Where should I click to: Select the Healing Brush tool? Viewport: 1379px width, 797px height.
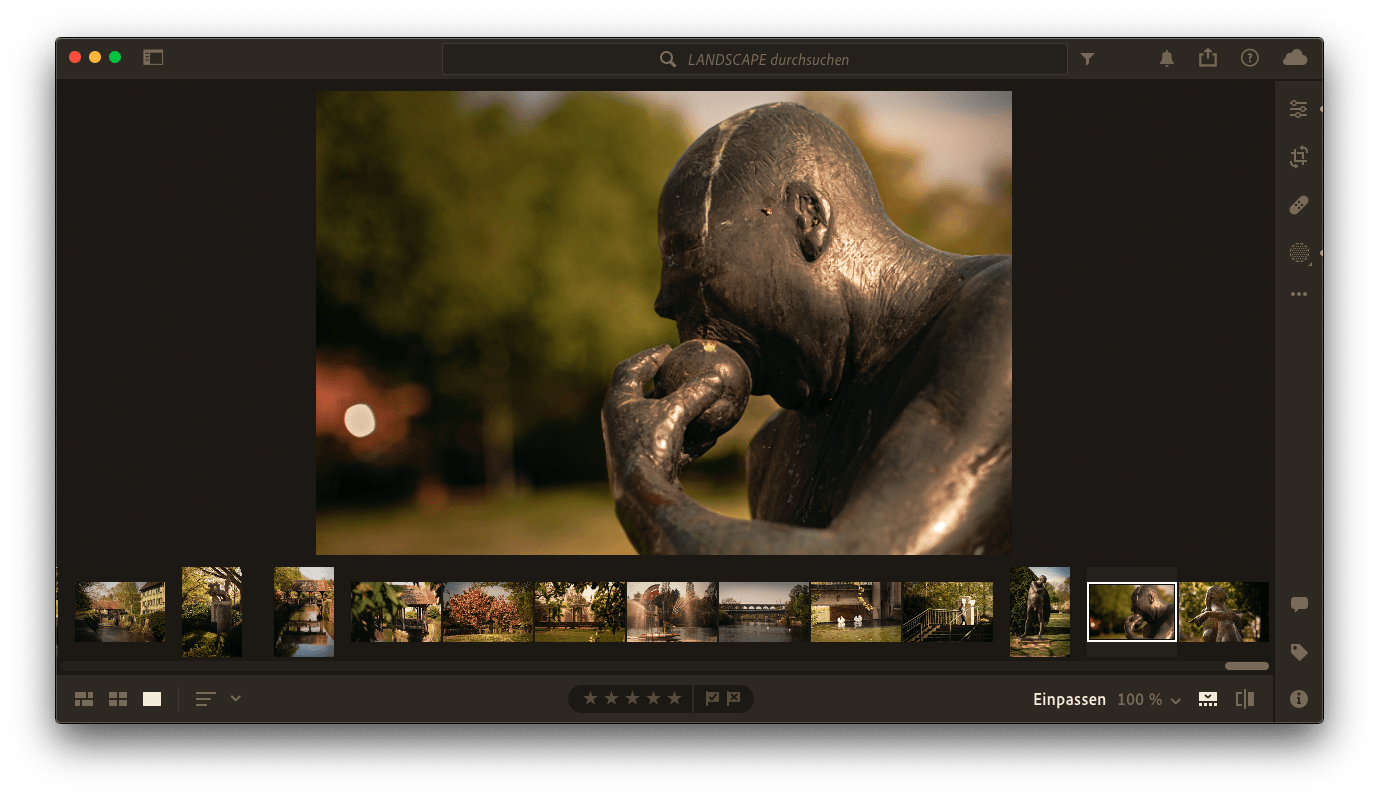tap(1298, 205)
